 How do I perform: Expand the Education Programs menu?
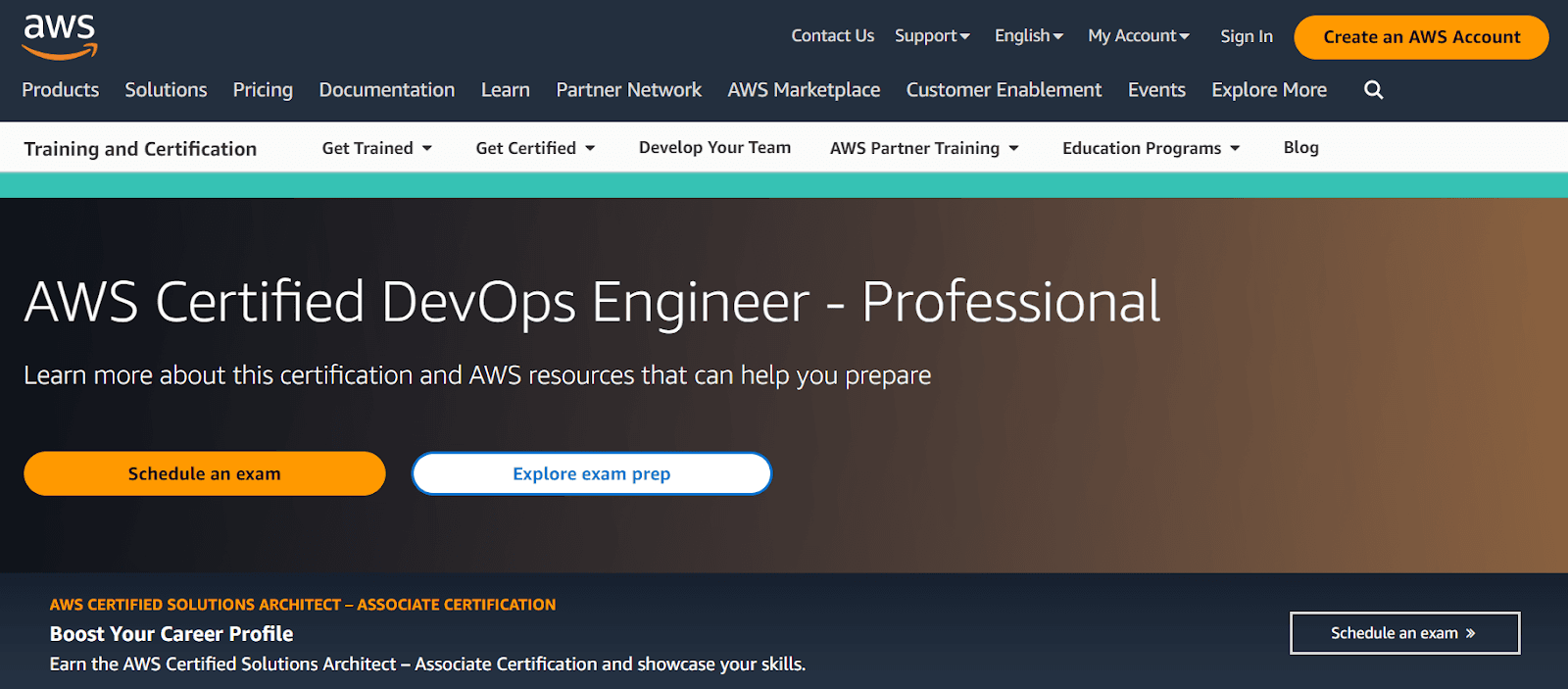point(1151,148)
